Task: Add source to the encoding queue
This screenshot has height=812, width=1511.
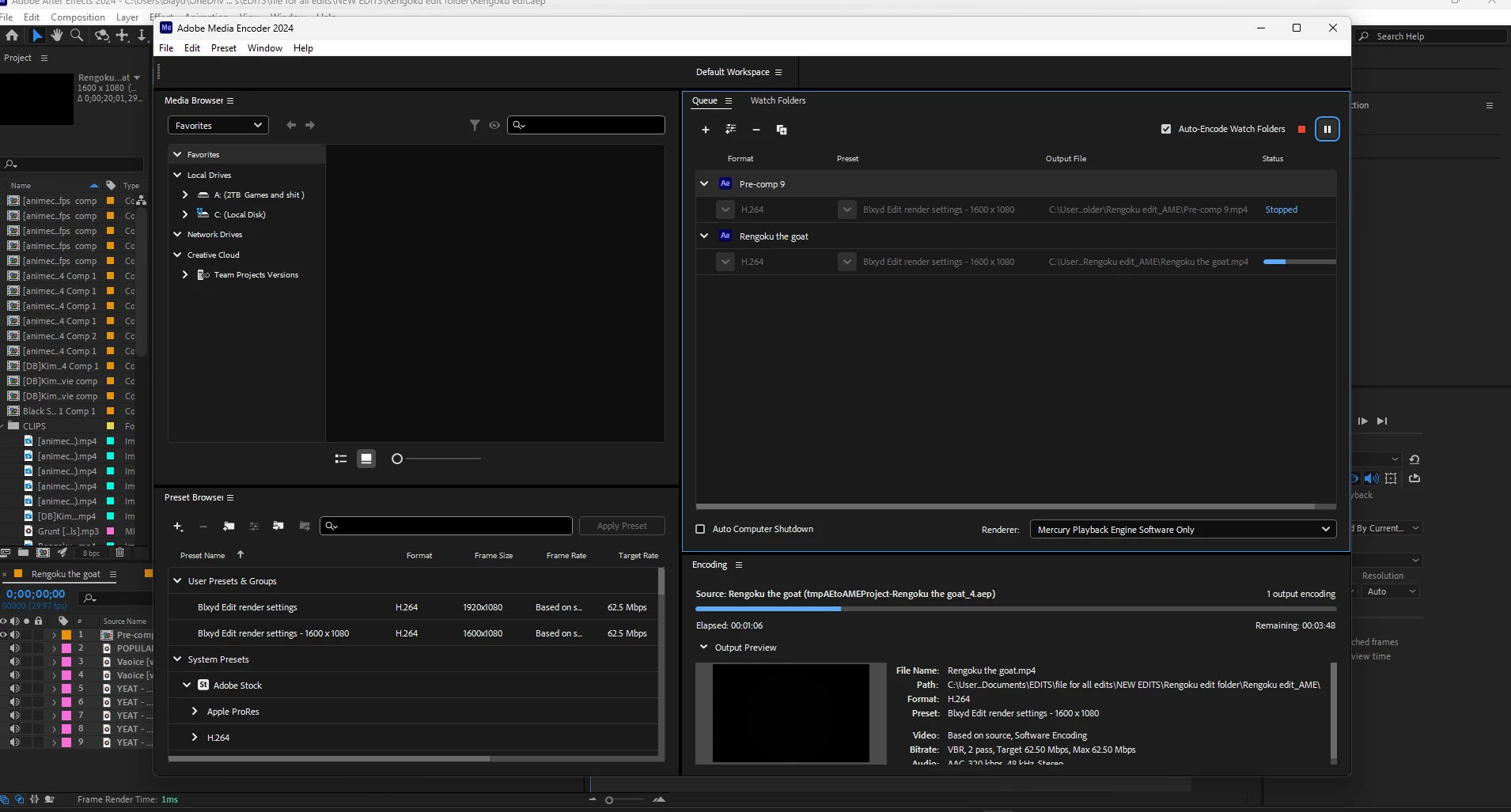Action: pyautogui.click(x=706, y=130)
